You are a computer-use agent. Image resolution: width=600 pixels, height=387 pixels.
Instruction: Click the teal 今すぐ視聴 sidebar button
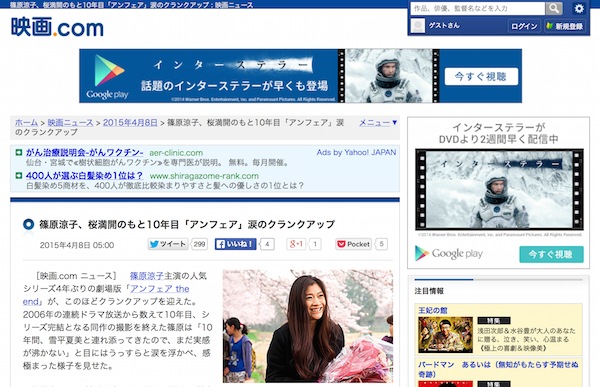tap(551, 254)
